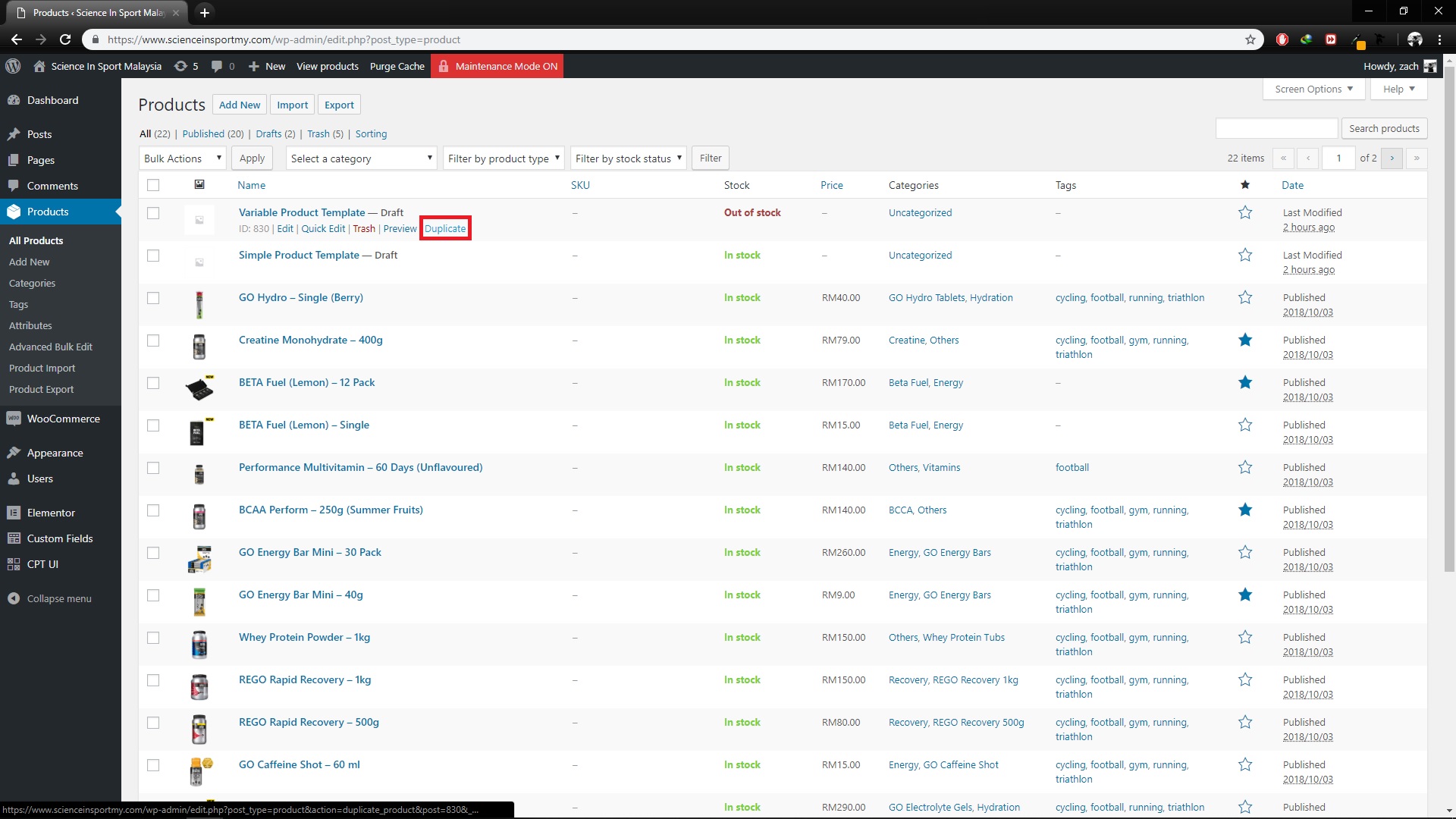Click the Pages icon in sidebar
Image resolution: width=1456 pixels, height=819 pixels.
(14, 160)
